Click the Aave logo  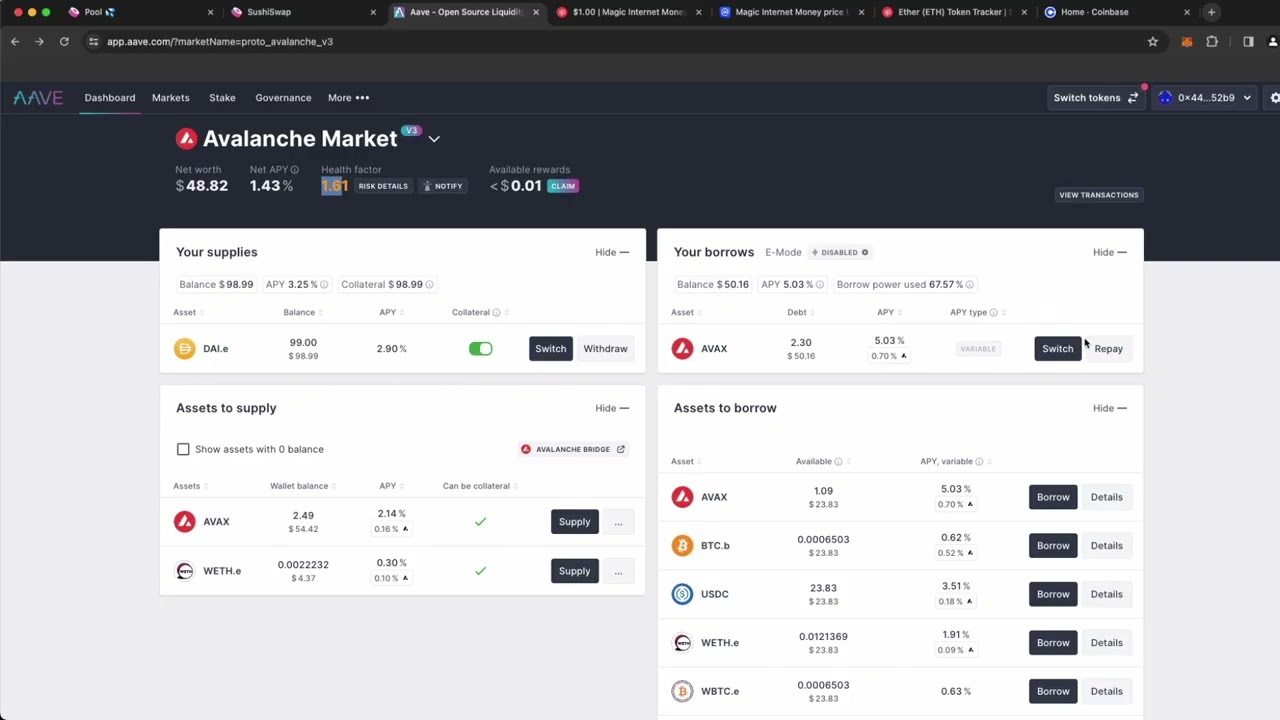coord(38,98)
